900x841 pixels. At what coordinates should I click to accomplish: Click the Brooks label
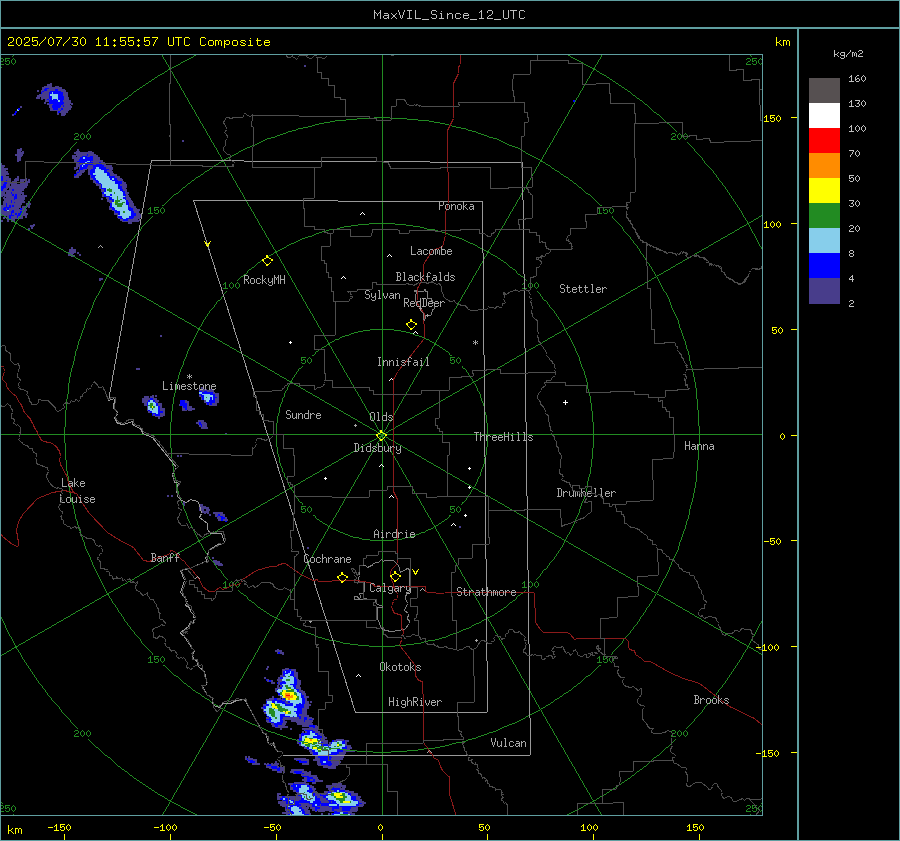pyautogui.click(x=711, y=700)
